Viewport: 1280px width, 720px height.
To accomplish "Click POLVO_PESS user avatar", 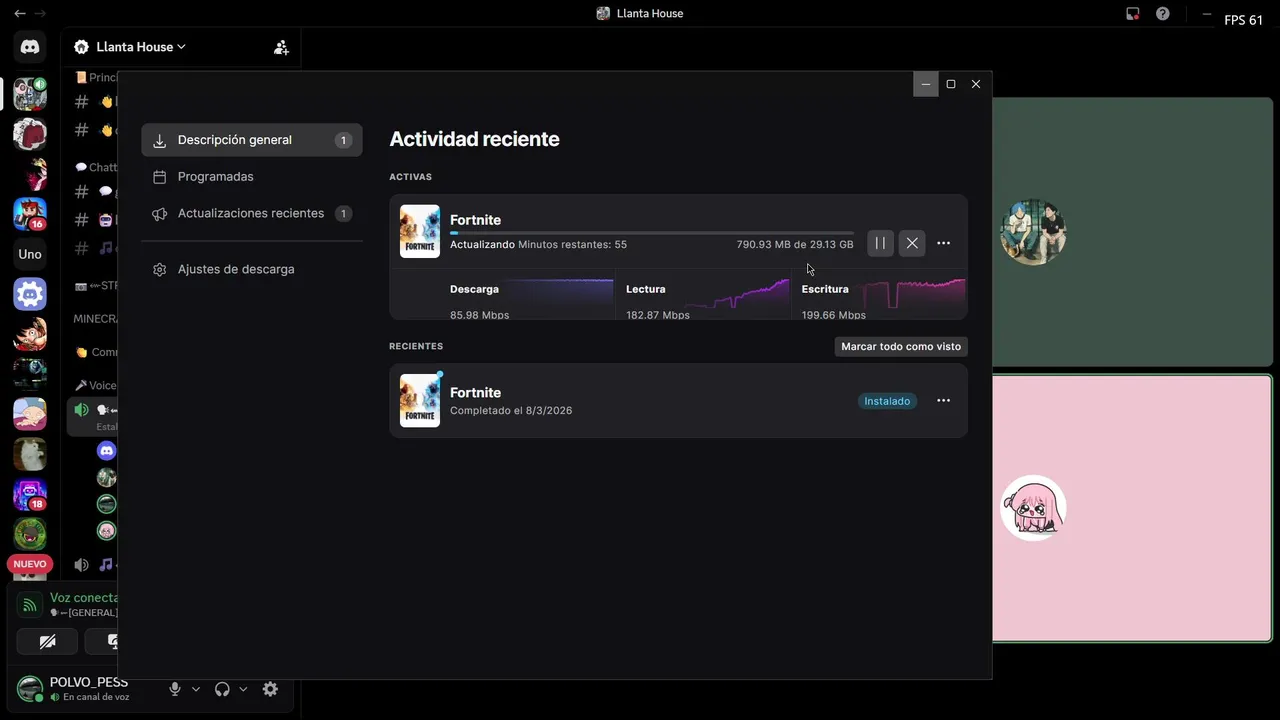I will click(30, 689).
